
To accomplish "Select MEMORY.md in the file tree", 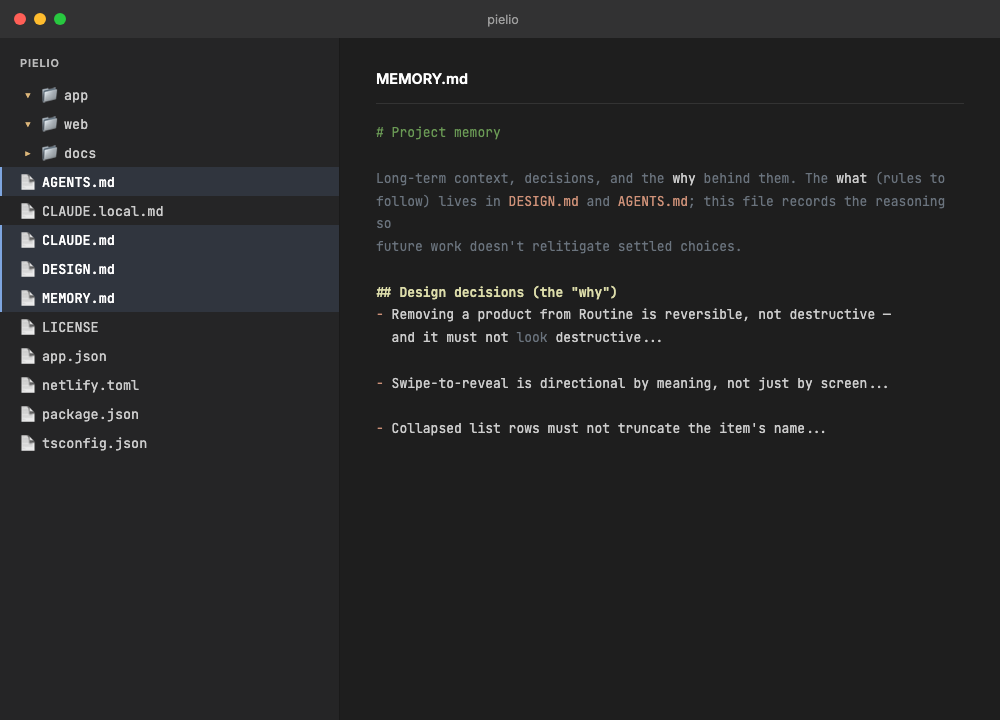I will pos(170,298).
